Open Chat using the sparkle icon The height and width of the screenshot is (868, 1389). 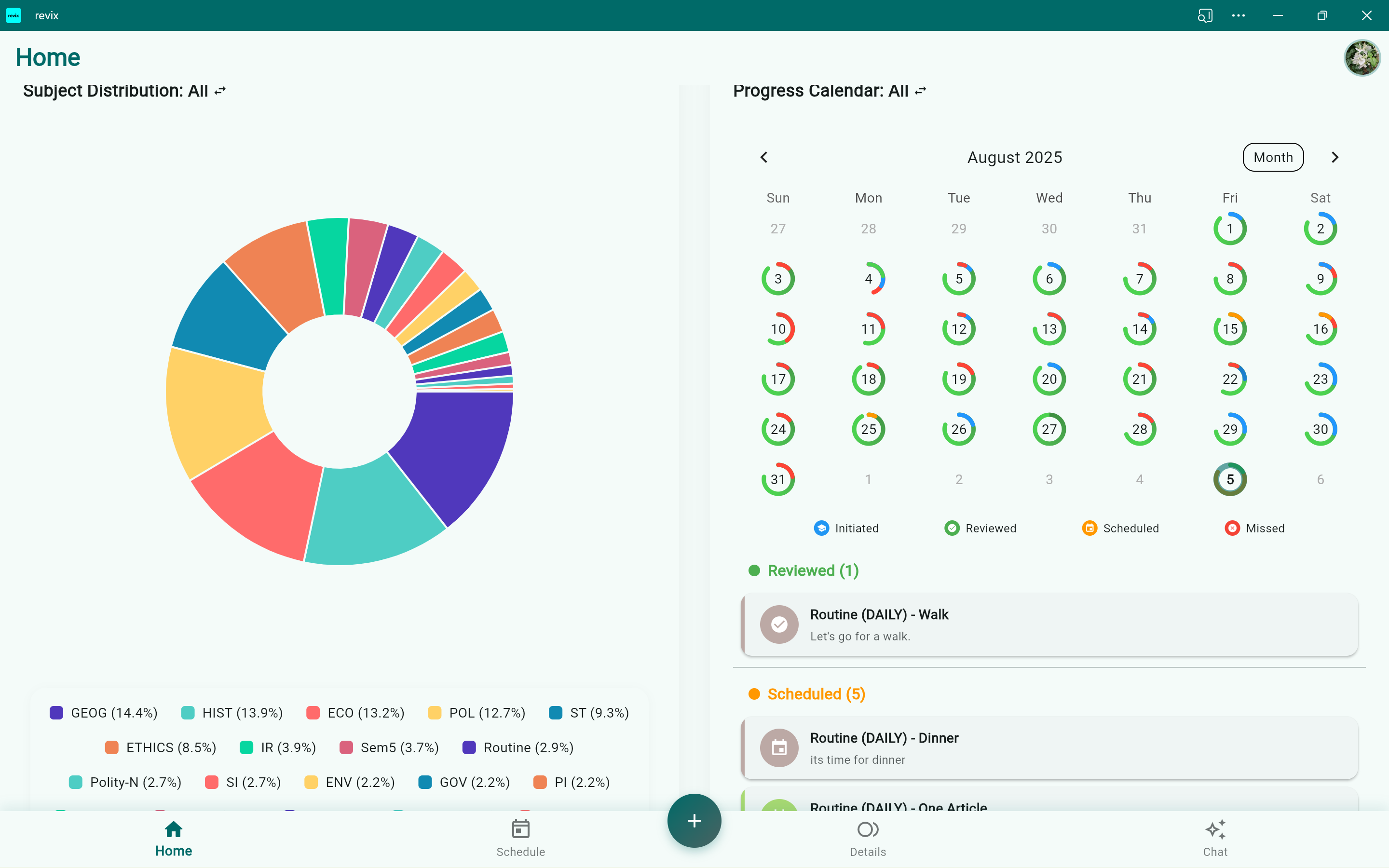(1215, 838)
